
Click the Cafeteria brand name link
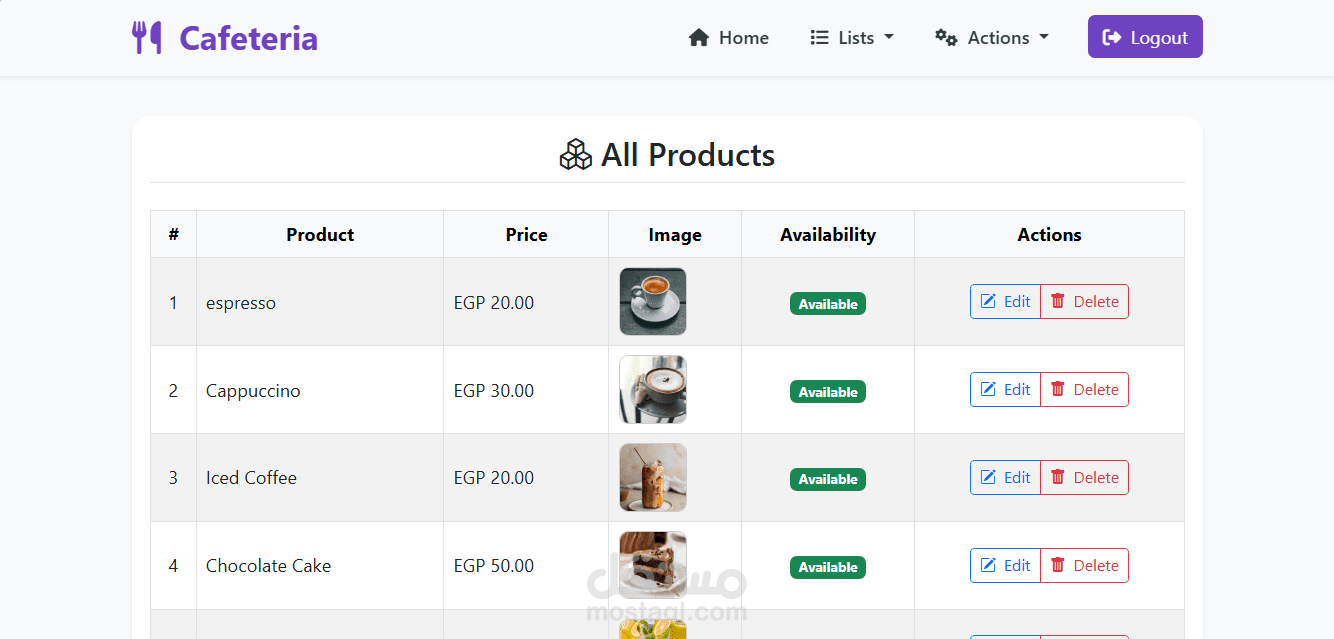(x=248, y=38)
